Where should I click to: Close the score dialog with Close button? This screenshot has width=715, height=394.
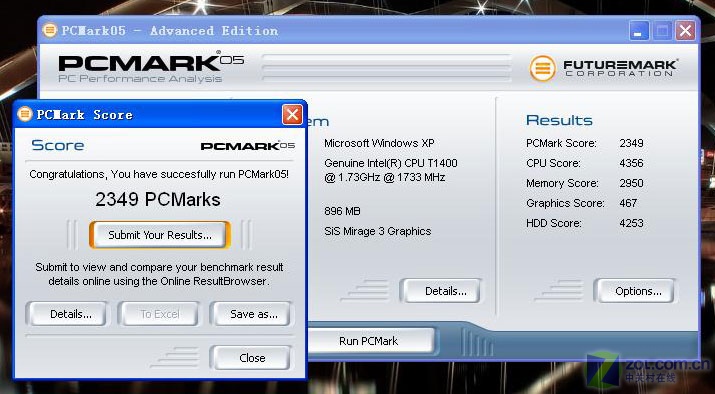(252, 358)
